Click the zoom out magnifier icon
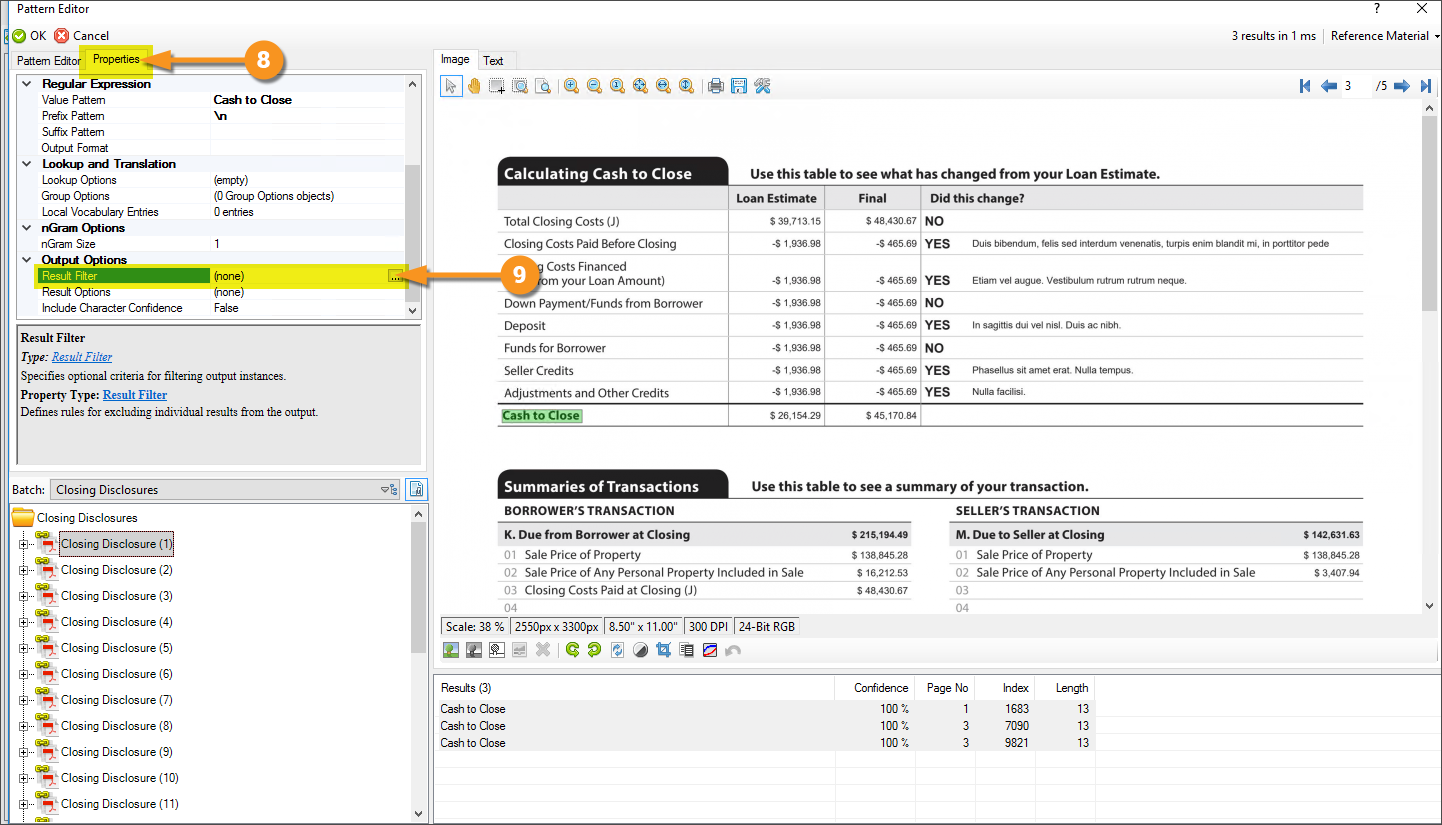1442x825 pixels. tap(594, 86)
